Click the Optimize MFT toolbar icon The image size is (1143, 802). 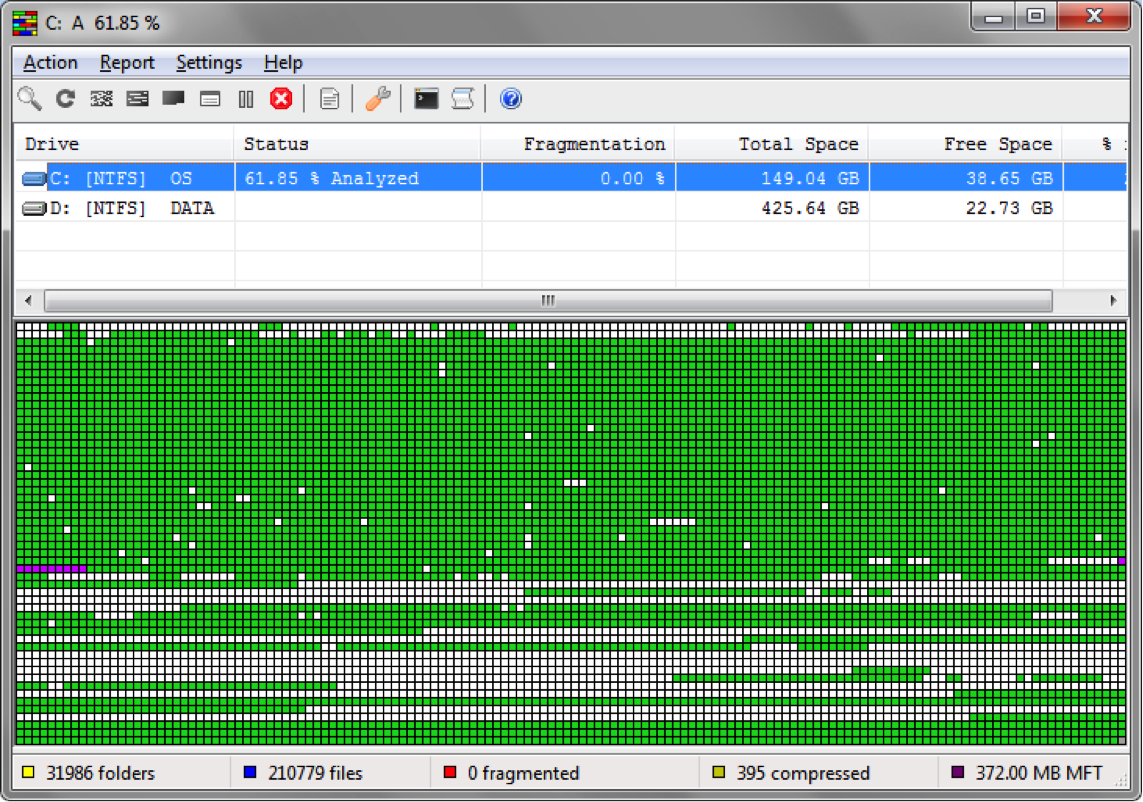pos(210,98)
